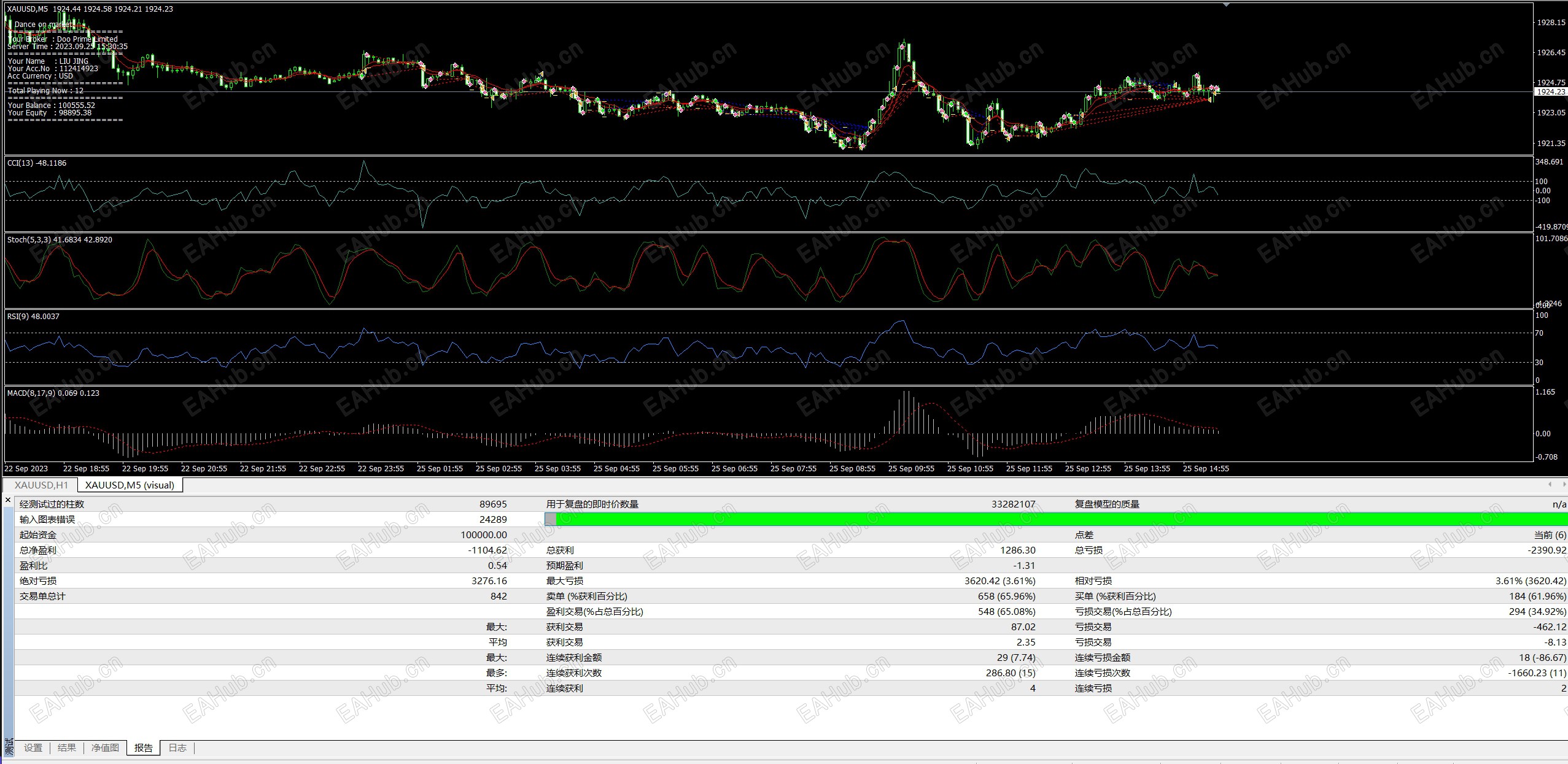This screenshot has height=764, width=1568.
Task: Click the sell positions value 658 (65.96%)
Action: click(x=1007, y=596)
